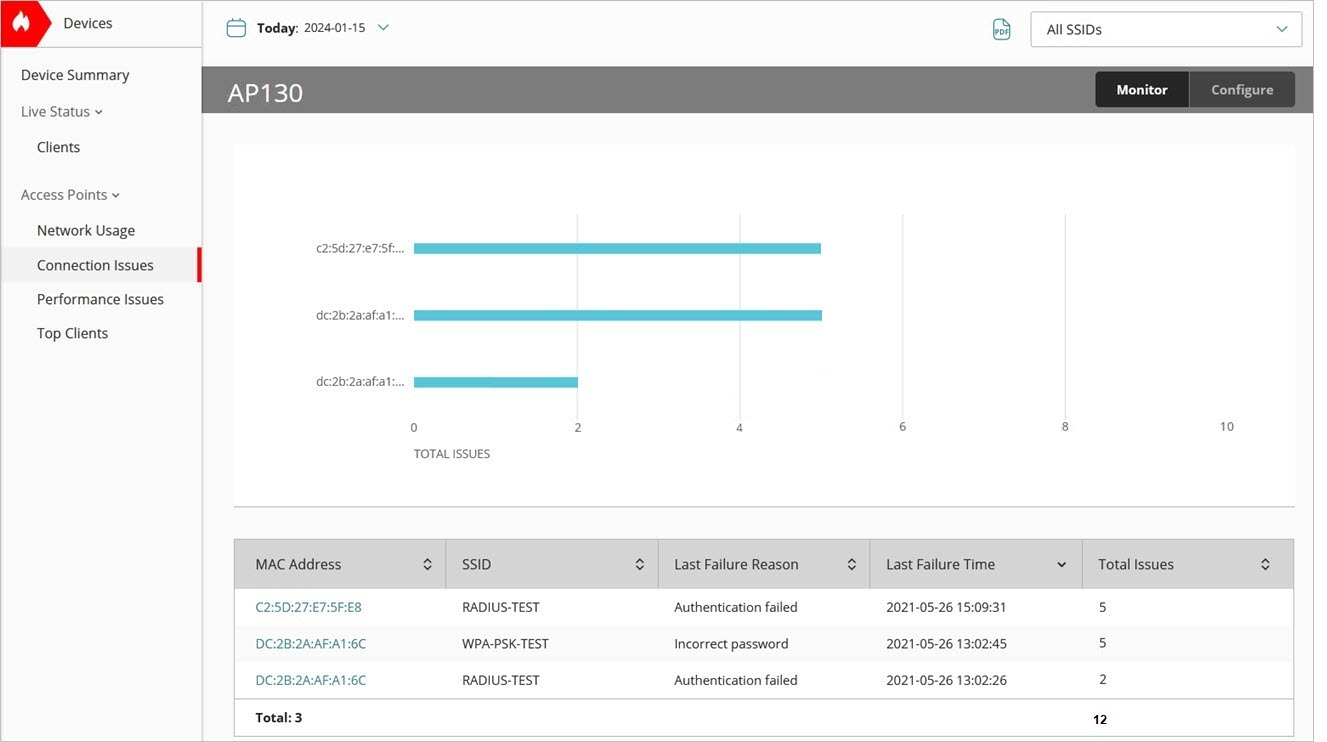Navigate to Performance Issues in sidebar
Image resolution: width=1327 pixels, height=742 pixels.
click(100, 298)
